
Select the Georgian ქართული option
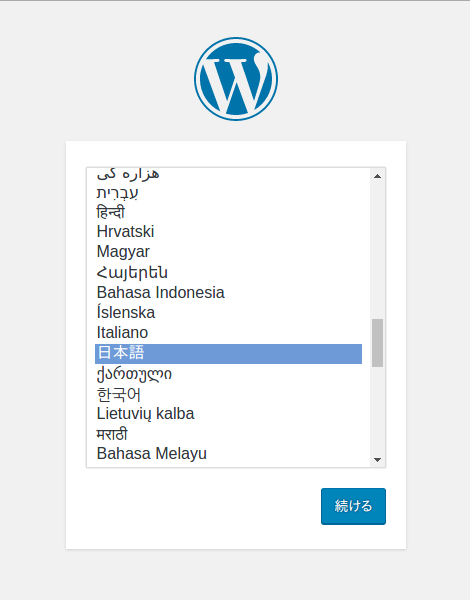coord(228,373)
